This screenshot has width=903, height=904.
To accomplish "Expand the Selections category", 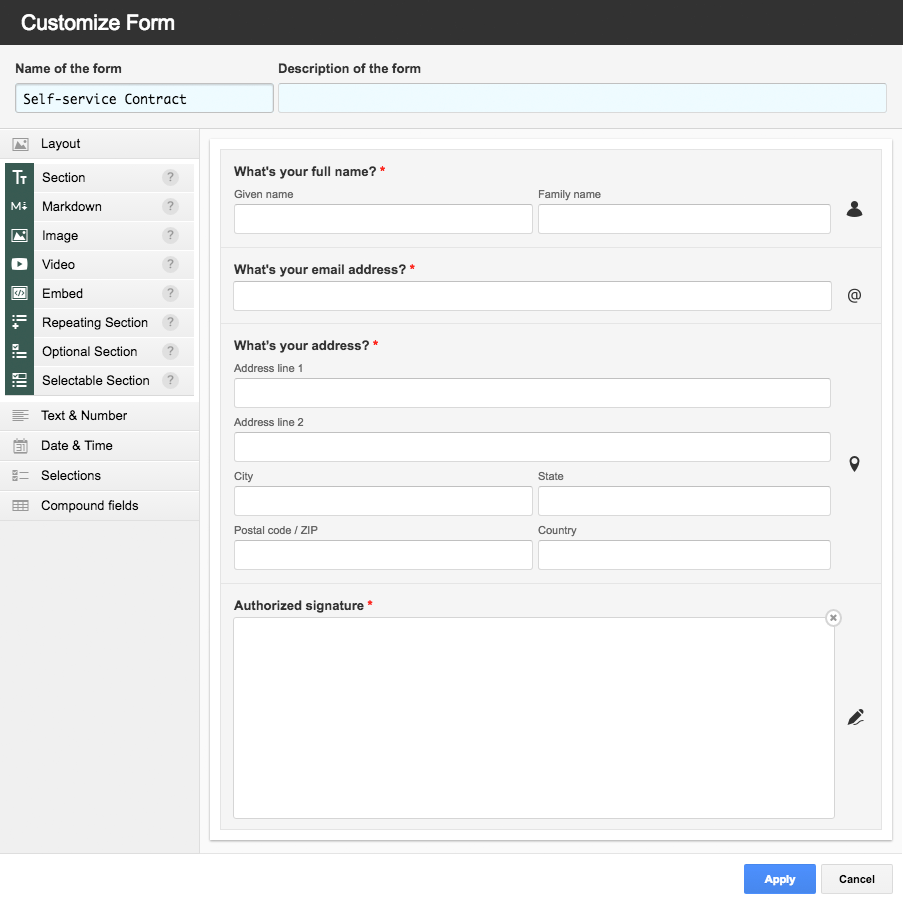I will [100, 476].
